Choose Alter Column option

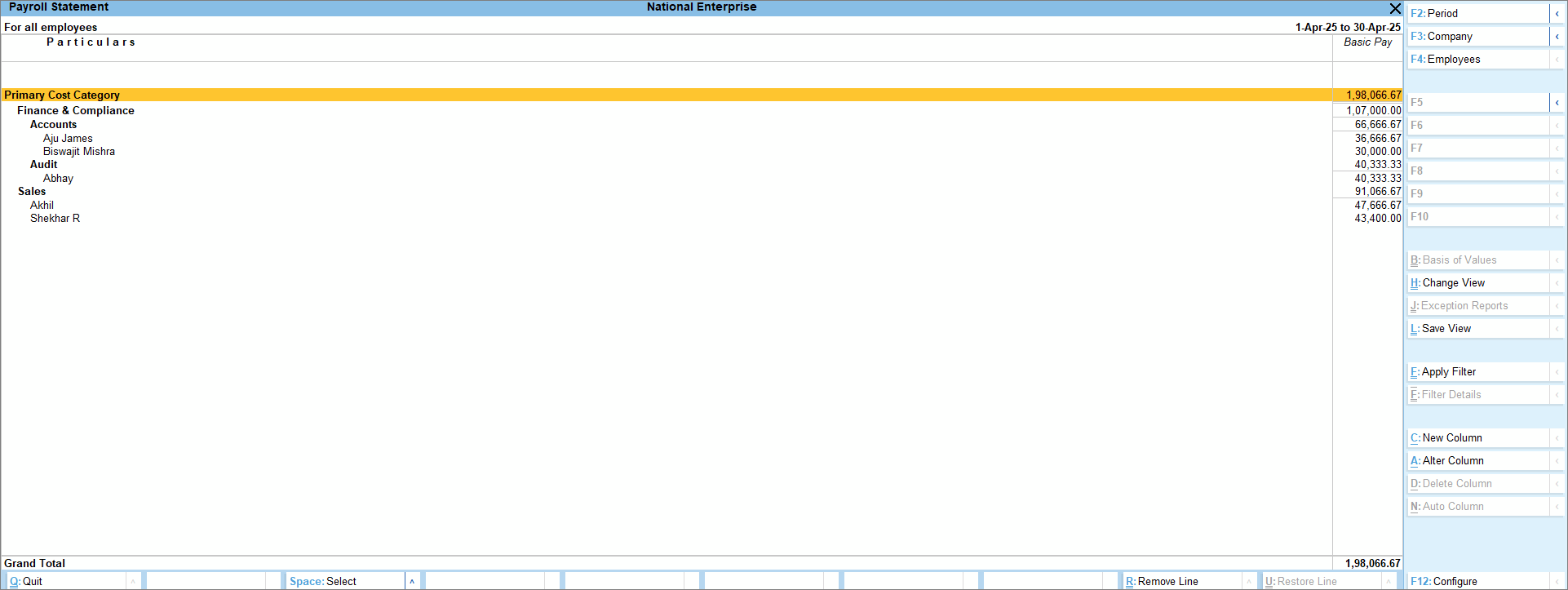pos(1477,461)
